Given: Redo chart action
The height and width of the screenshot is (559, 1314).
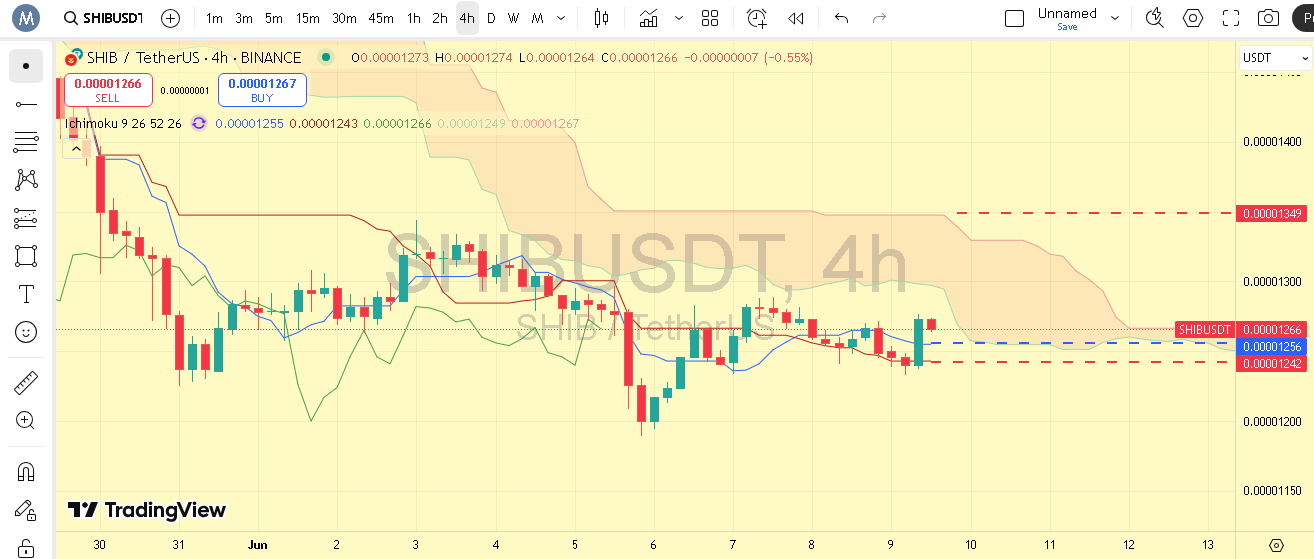Looking at the screenshot, I should 880,18.
